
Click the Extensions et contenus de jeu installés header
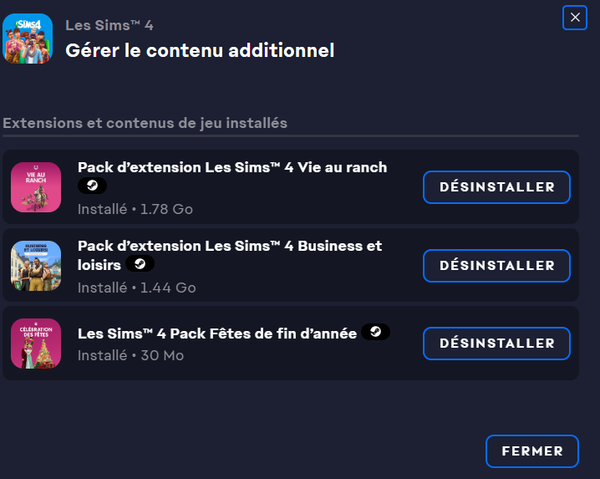[x=145, y=123]
